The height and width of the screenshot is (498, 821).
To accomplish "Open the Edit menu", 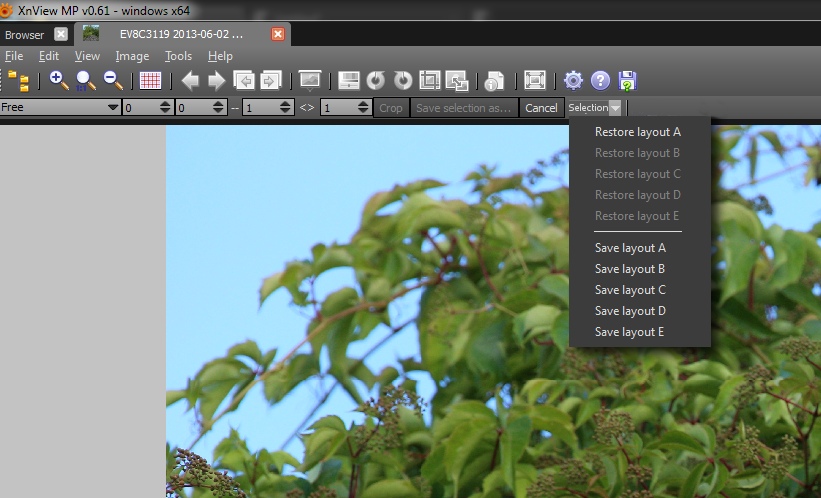I will 49,56.
